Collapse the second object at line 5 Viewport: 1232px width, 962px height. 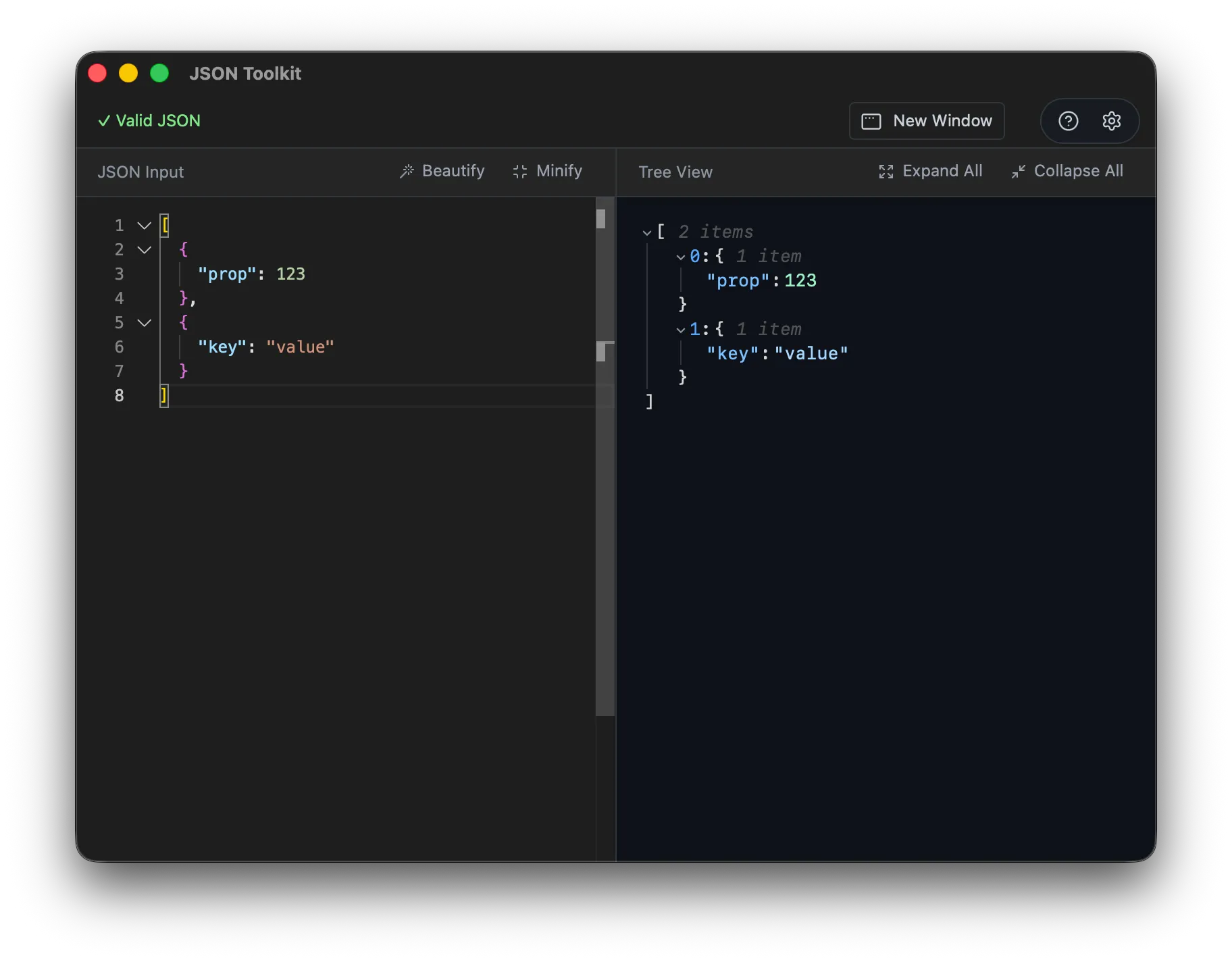coord(144,323)
